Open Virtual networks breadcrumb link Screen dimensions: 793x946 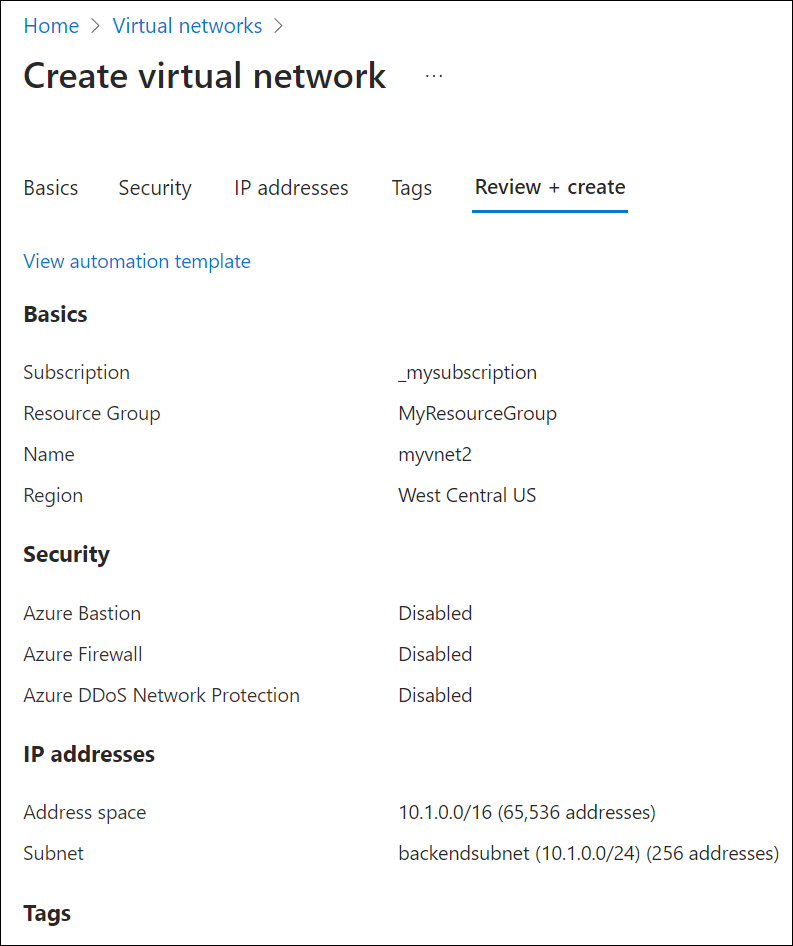pos(187,25)
